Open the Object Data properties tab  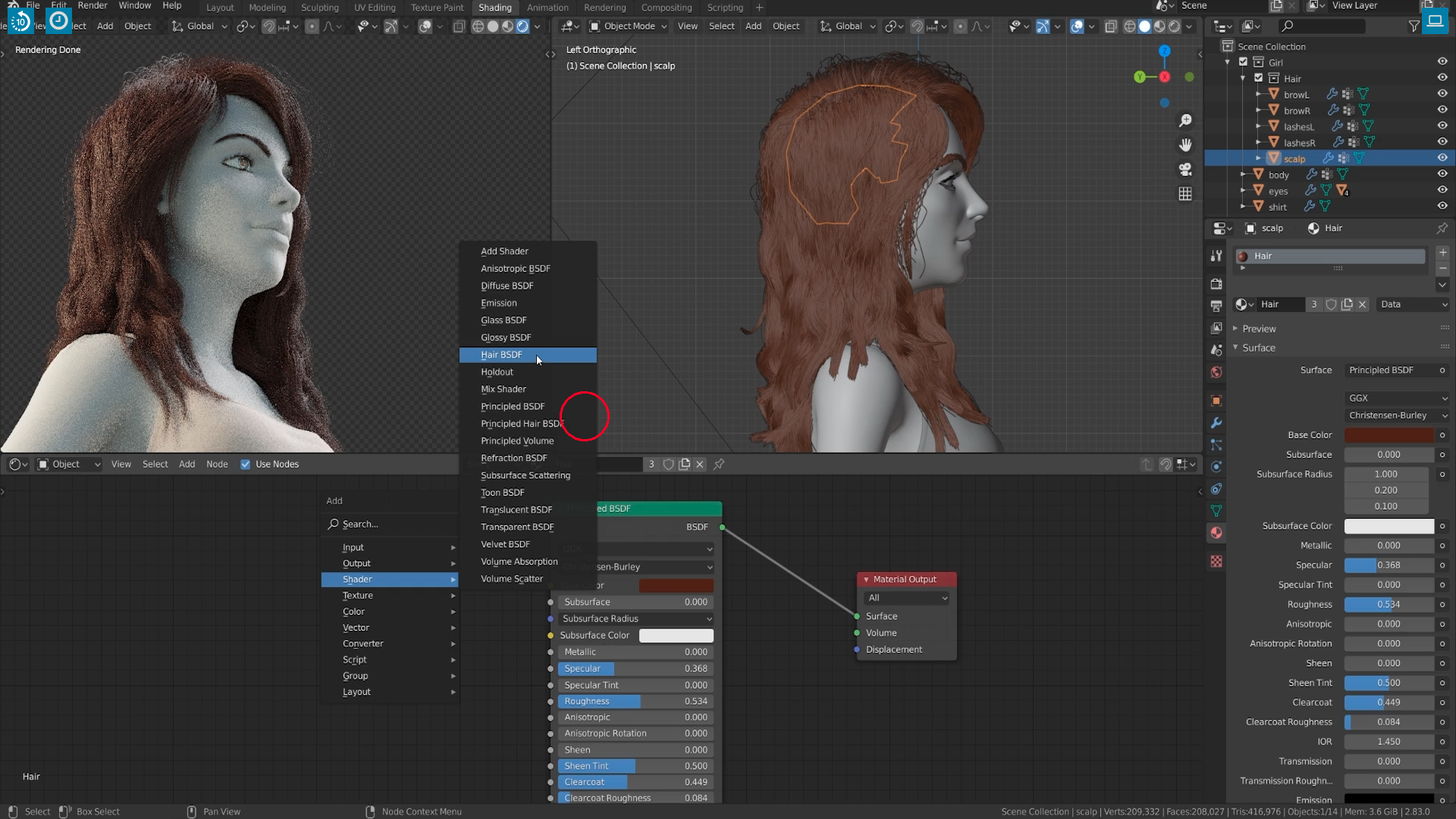coord(1216,511)
